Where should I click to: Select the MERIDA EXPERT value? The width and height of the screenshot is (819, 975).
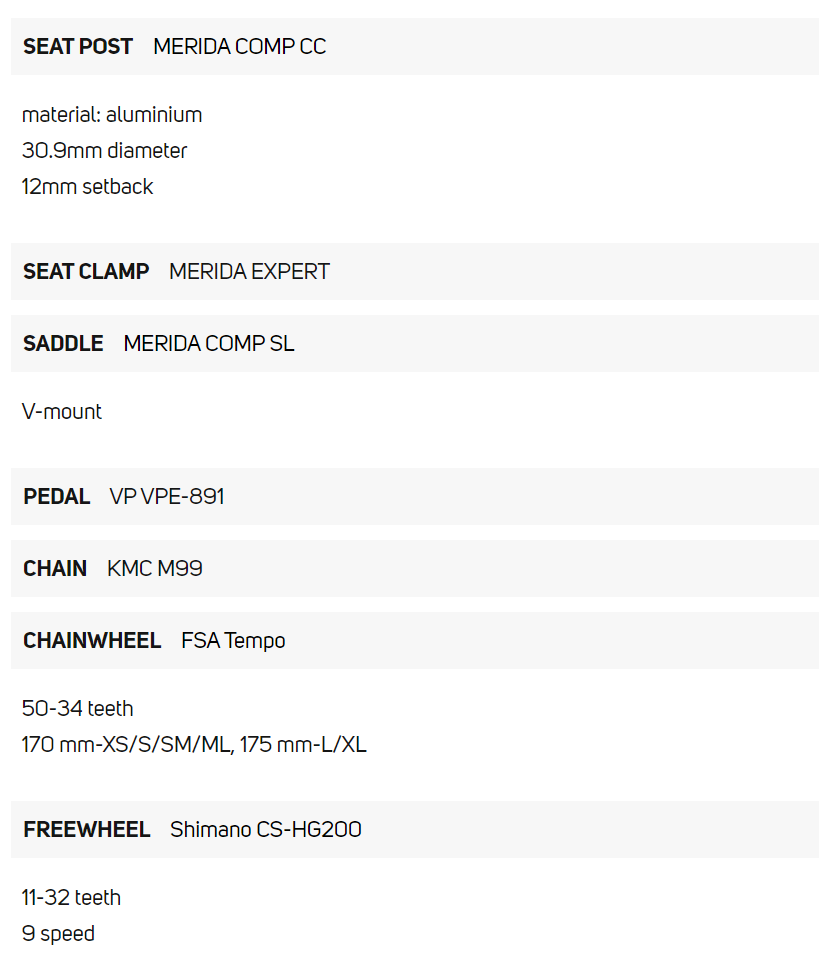(249, 272)
